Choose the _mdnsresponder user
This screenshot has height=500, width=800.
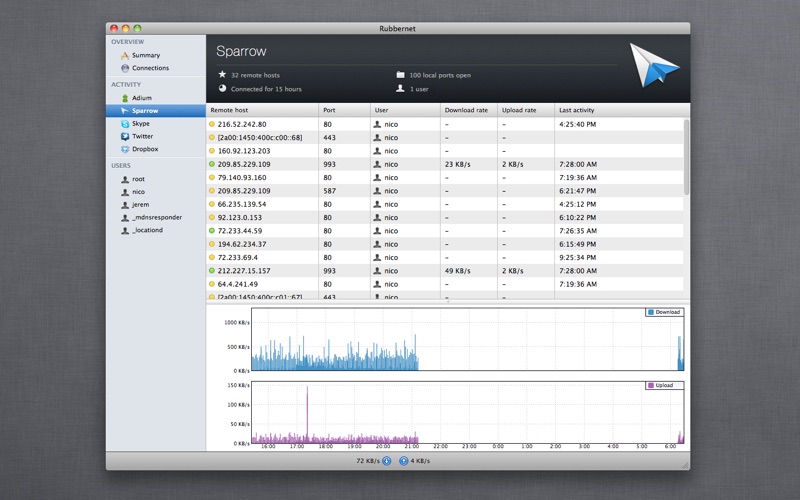tap(156, 217)
